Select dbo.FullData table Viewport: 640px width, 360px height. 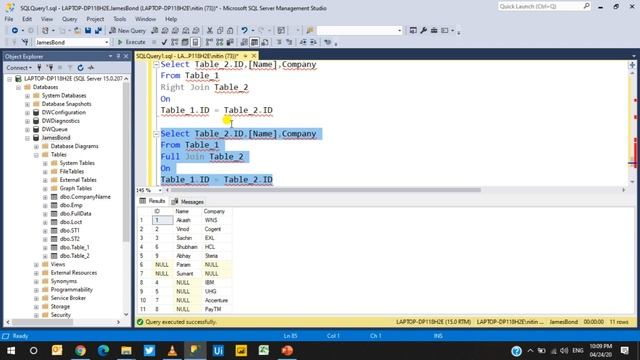75,214
